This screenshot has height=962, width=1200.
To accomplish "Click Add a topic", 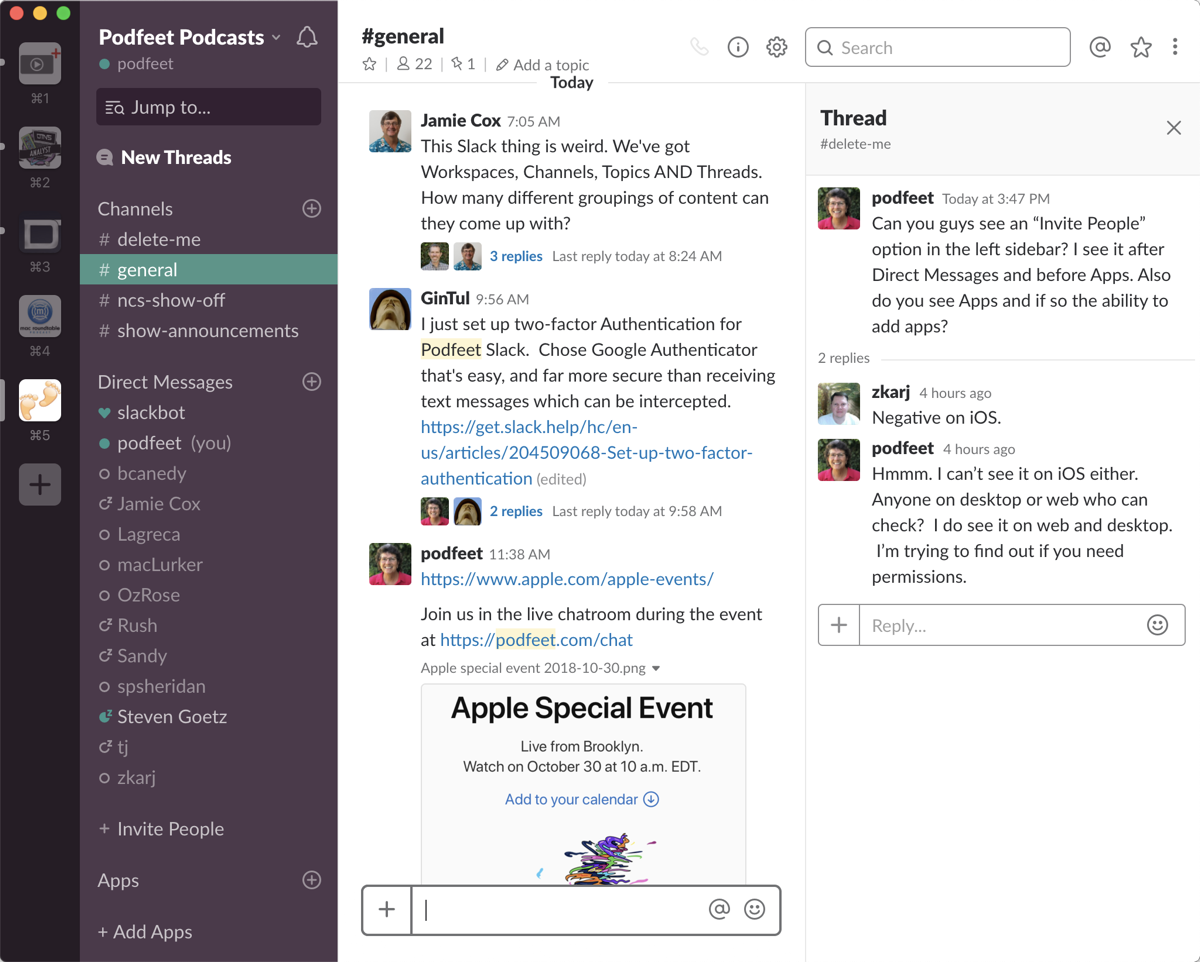I will (542, 64).
